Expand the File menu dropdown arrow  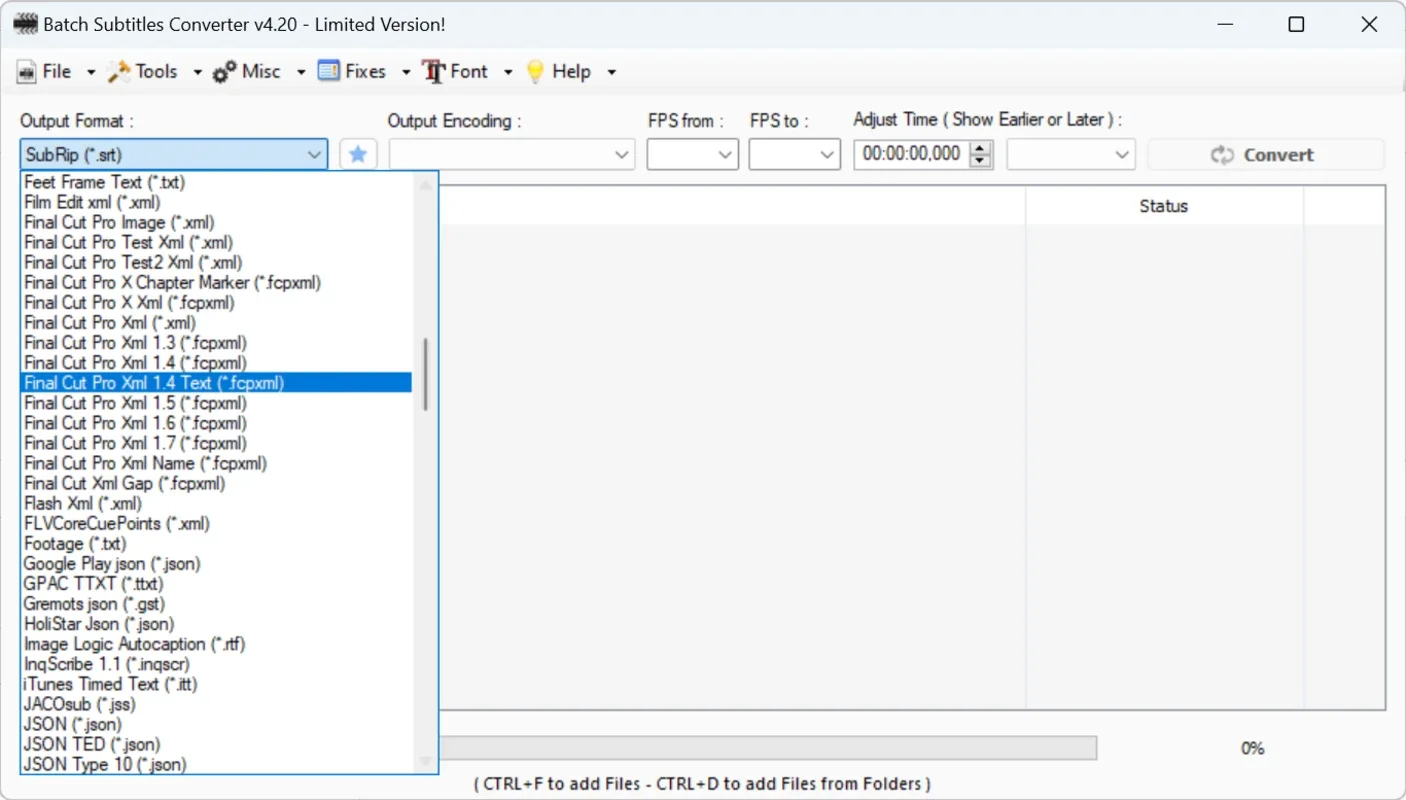pyautogui.click(x=91, y=72)
